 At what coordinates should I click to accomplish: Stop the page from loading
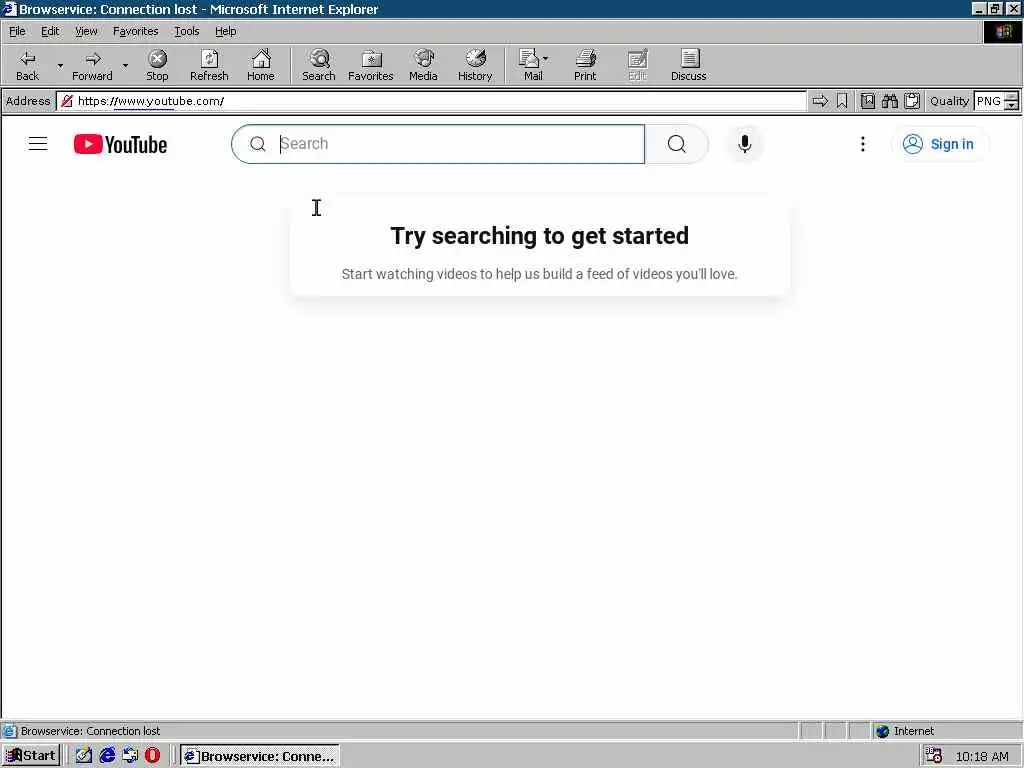point(157,65)
